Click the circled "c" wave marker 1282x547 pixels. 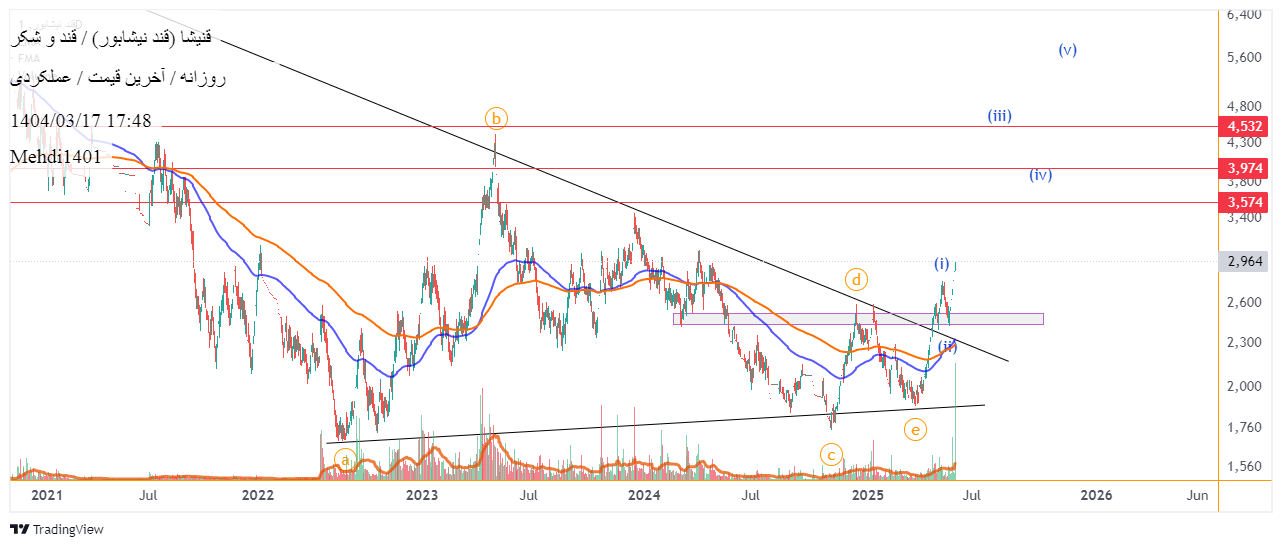[831, 455]
